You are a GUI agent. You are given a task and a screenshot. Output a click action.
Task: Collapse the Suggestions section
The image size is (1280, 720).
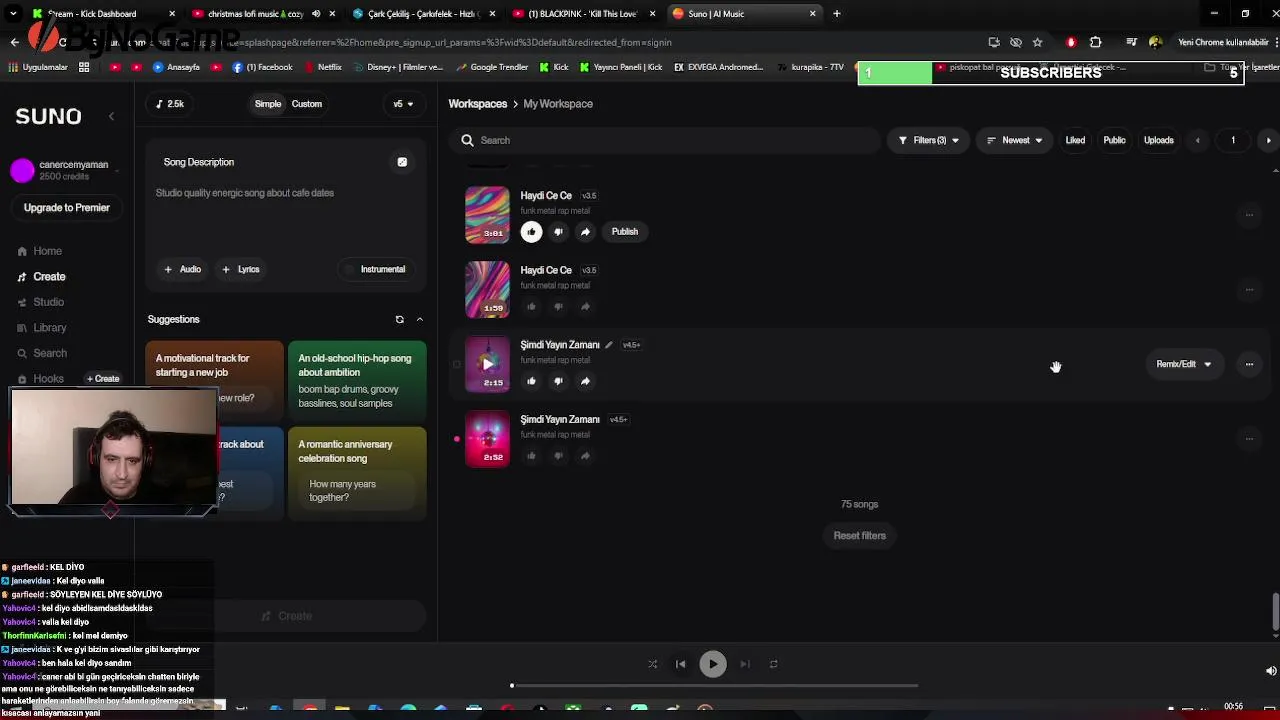click(x=419, y=320)
